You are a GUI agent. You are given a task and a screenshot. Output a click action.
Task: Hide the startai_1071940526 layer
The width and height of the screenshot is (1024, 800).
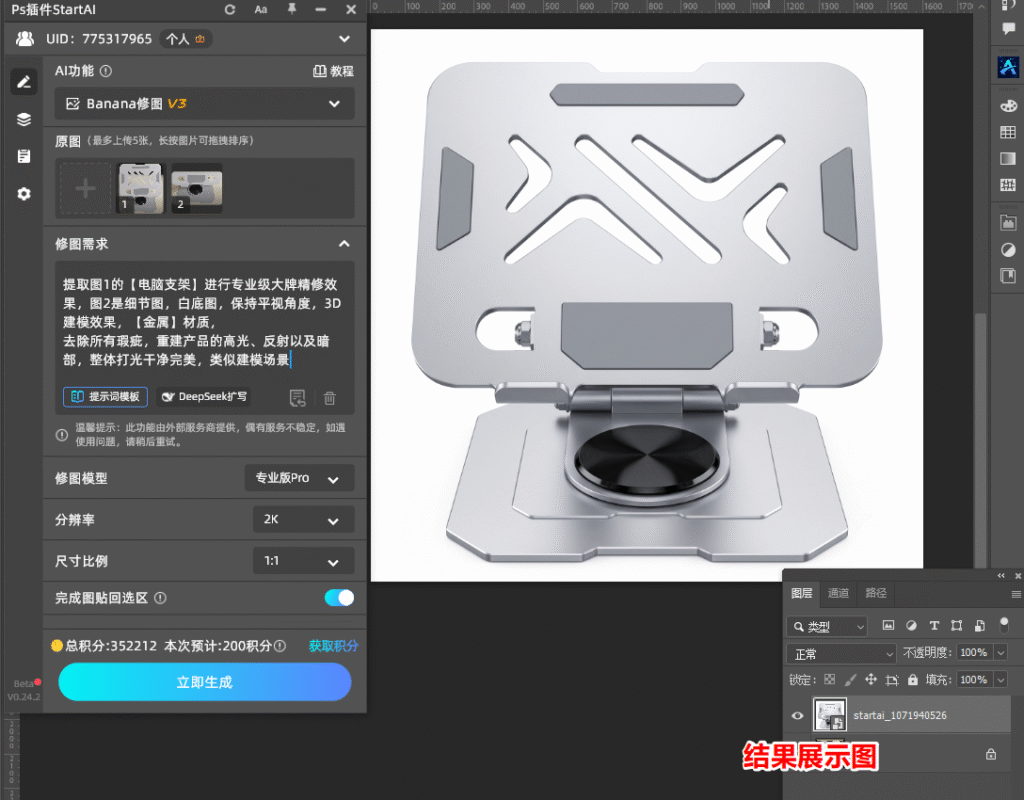[797, 715]
